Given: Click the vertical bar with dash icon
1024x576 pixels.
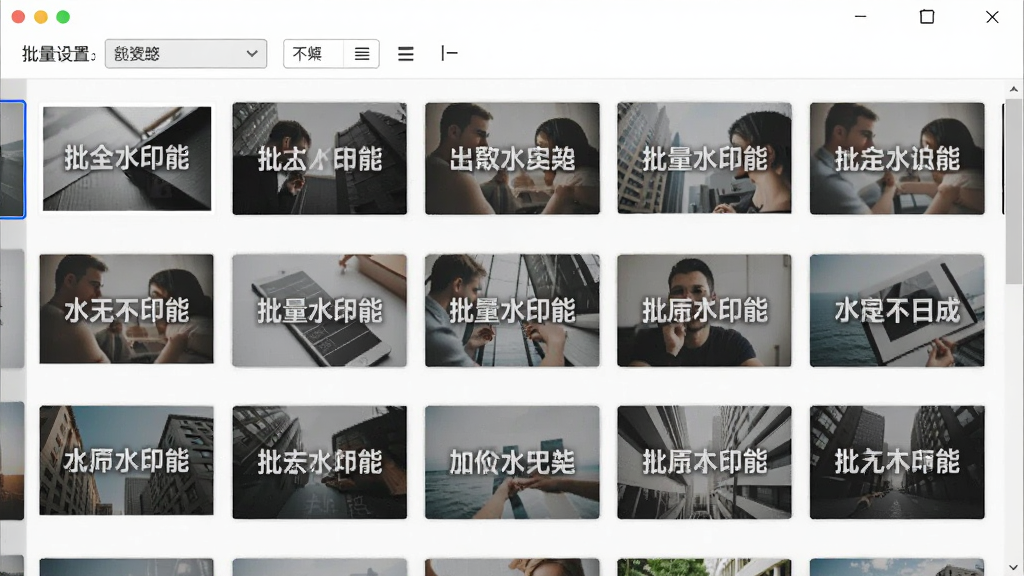Looking at the screenshot, I should [449, 53].
